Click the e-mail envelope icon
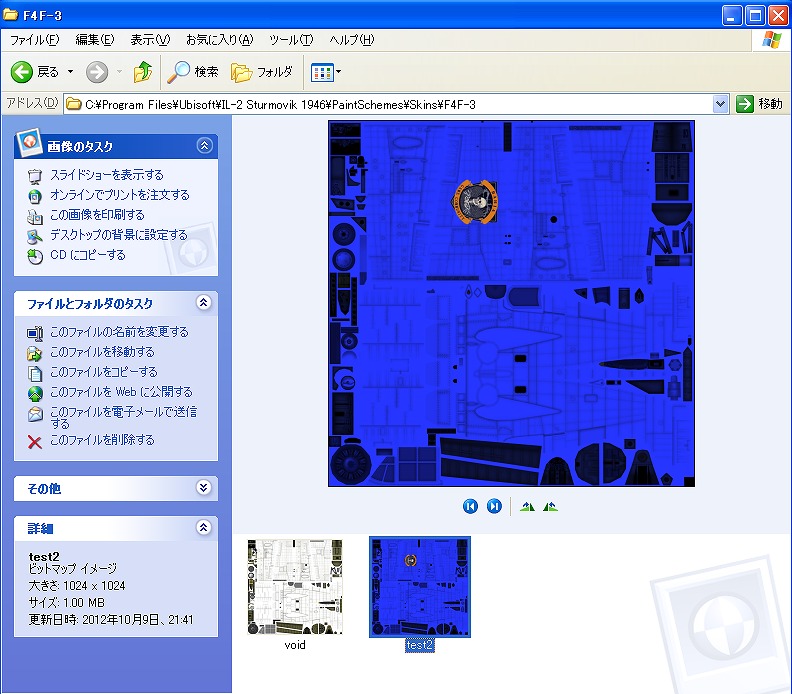Screen dimensions: 792x694 [34, 414]
